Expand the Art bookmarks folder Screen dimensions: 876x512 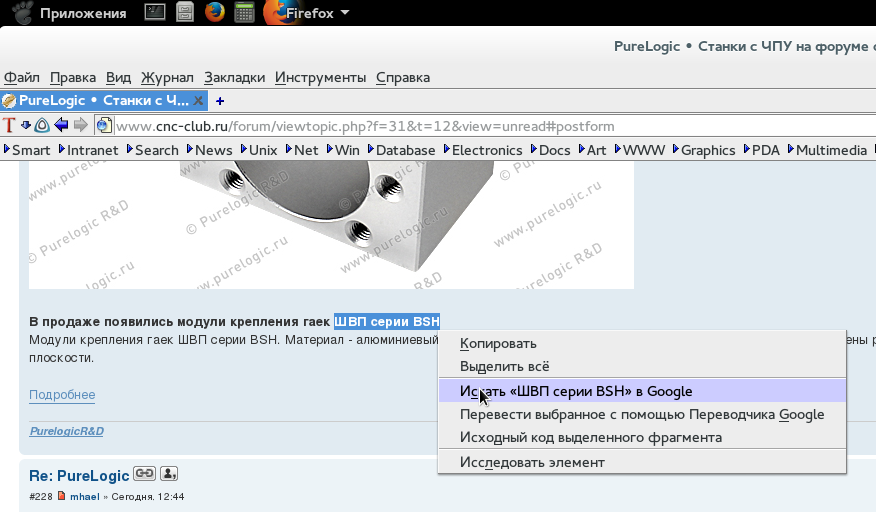click(592, 150)
